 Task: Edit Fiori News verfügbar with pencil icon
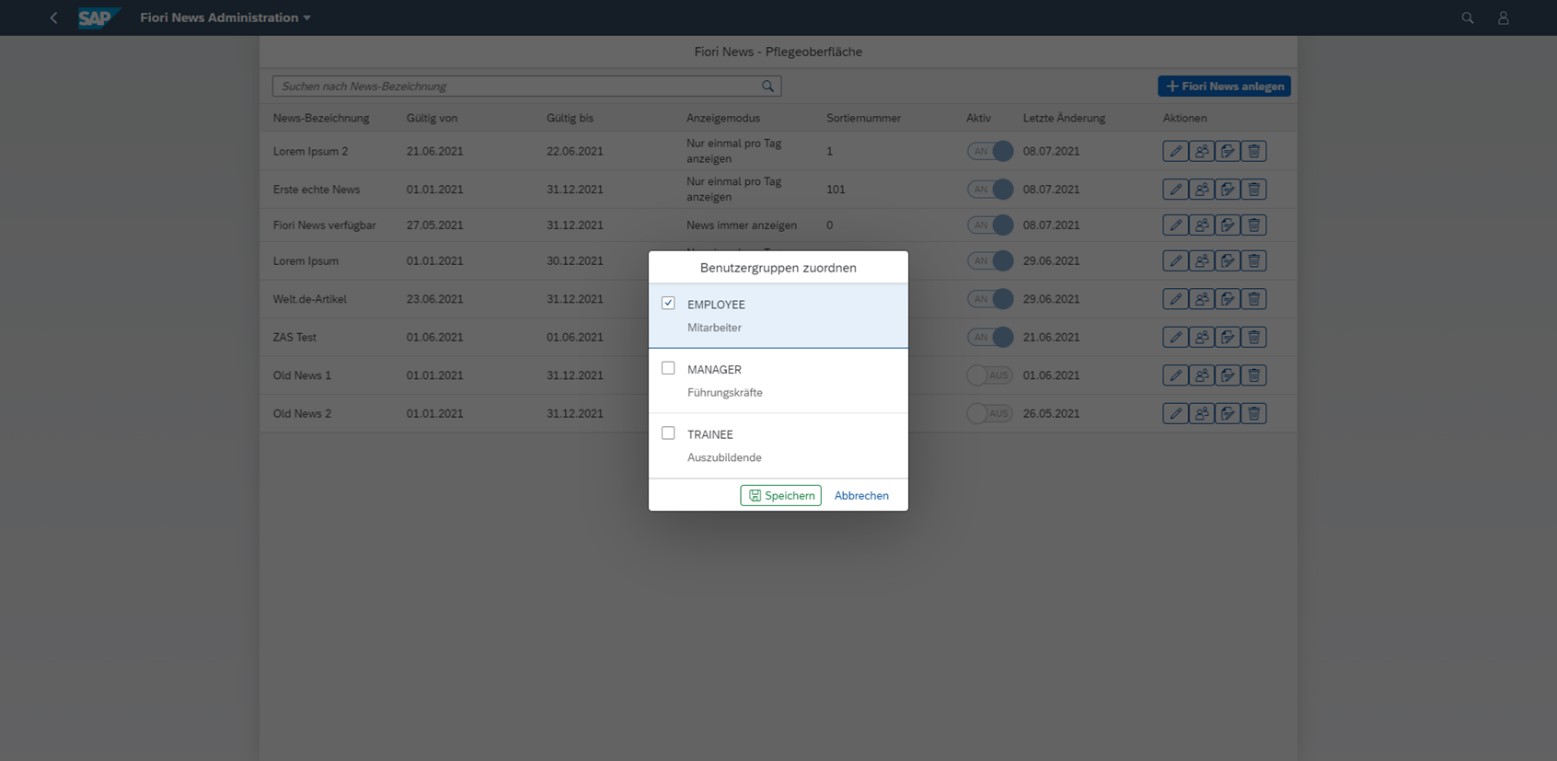(1175, 225)
